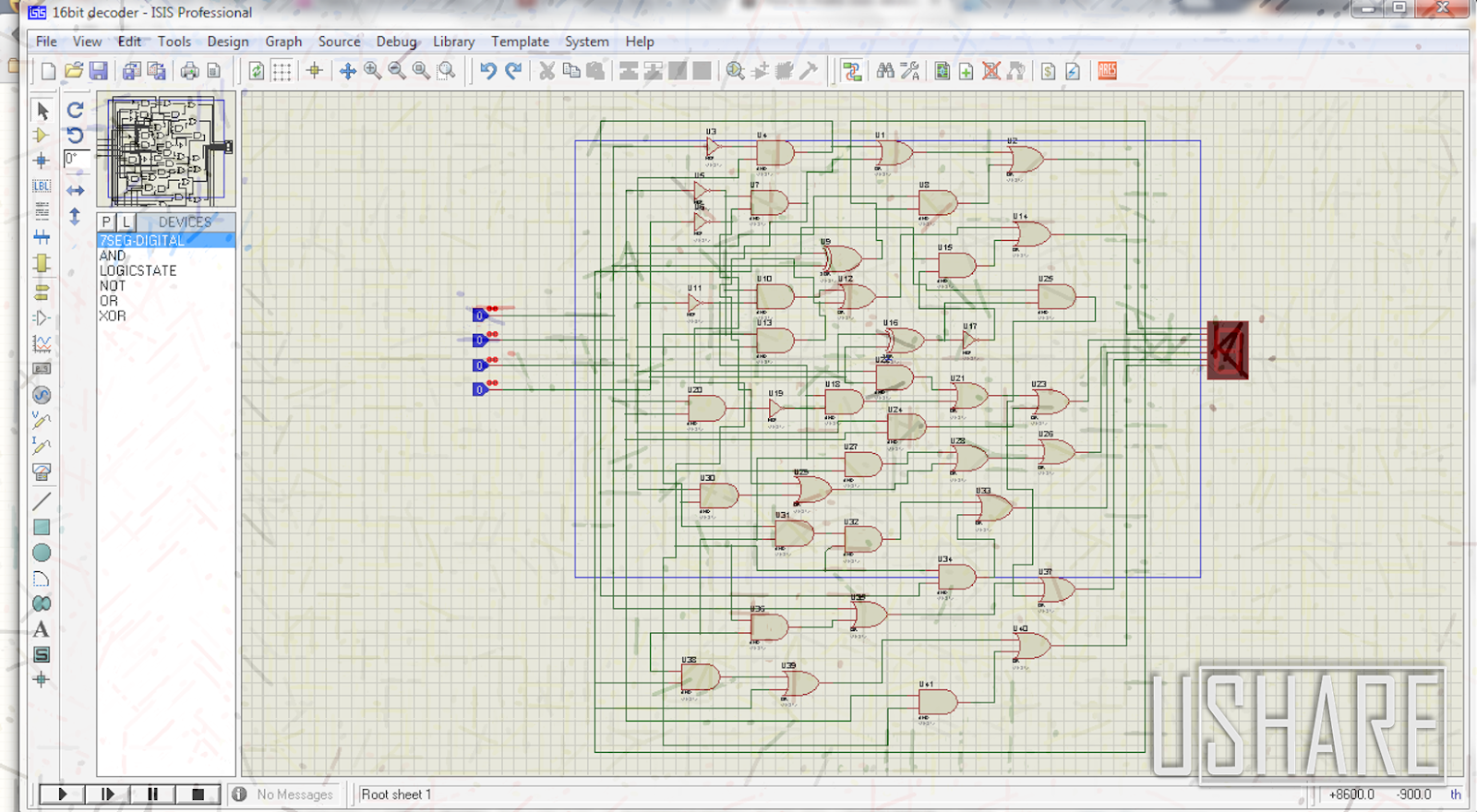Open Search and Tag binoculars
The image size is (1477, 812).
tap(885, 71)
